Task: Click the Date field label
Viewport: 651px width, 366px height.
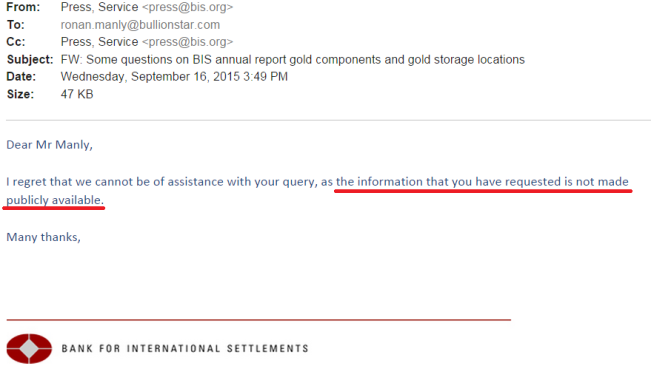Action: coord(21,77)
